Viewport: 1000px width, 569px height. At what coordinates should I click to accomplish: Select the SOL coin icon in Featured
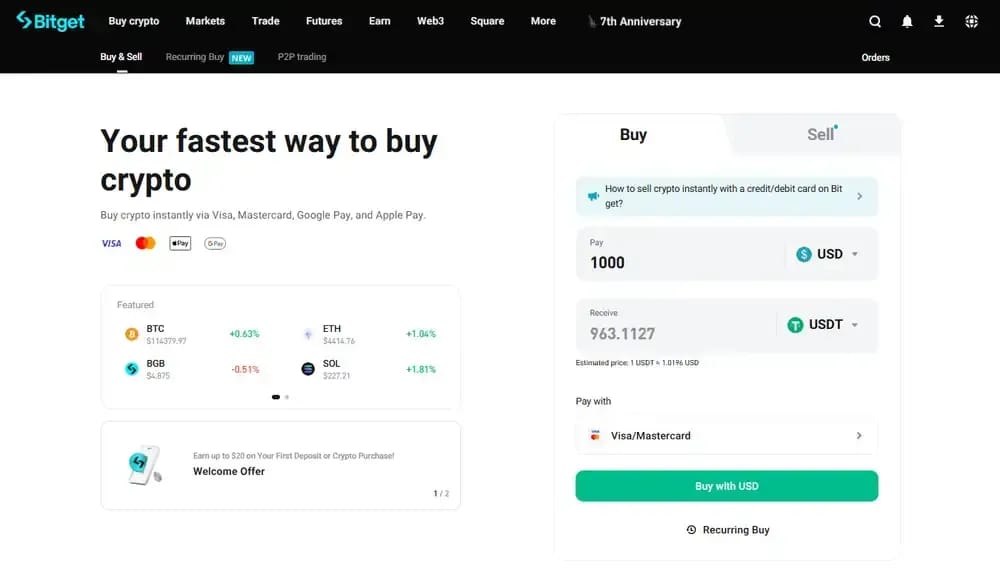pos(308,369)
